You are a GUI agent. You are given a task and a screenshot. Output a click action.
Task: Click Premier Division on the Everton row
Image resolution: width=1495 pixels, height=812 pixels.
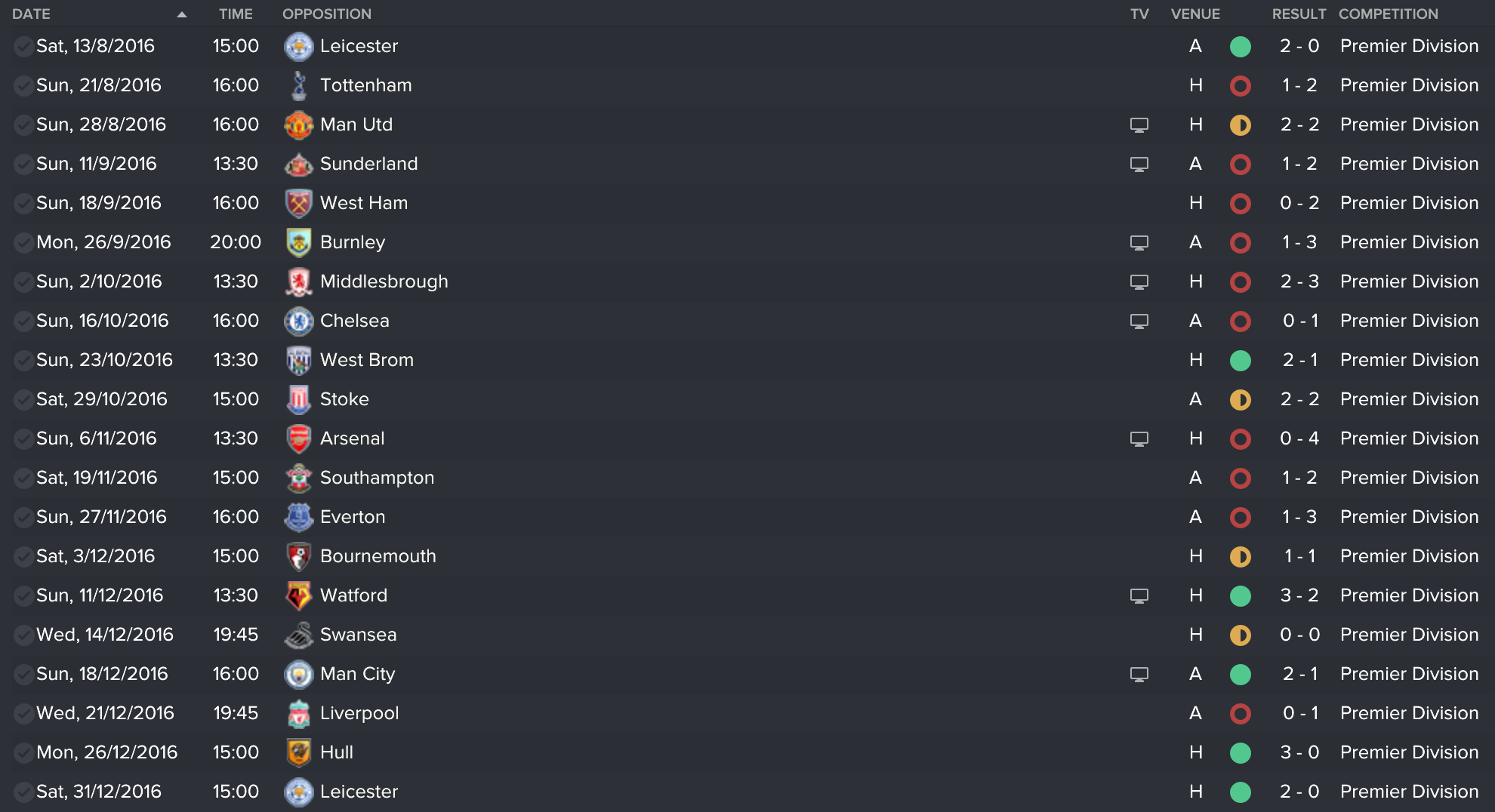pos(1408,517)
